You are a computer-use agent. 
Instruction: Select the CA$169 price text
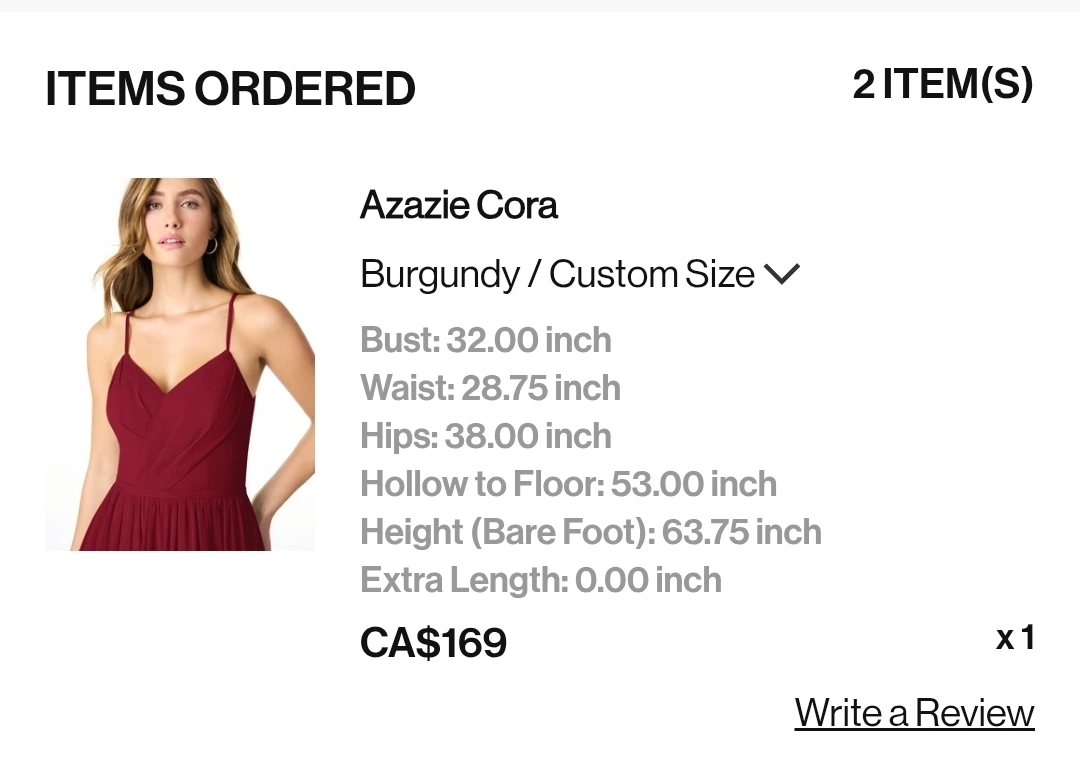coord(433,642)
